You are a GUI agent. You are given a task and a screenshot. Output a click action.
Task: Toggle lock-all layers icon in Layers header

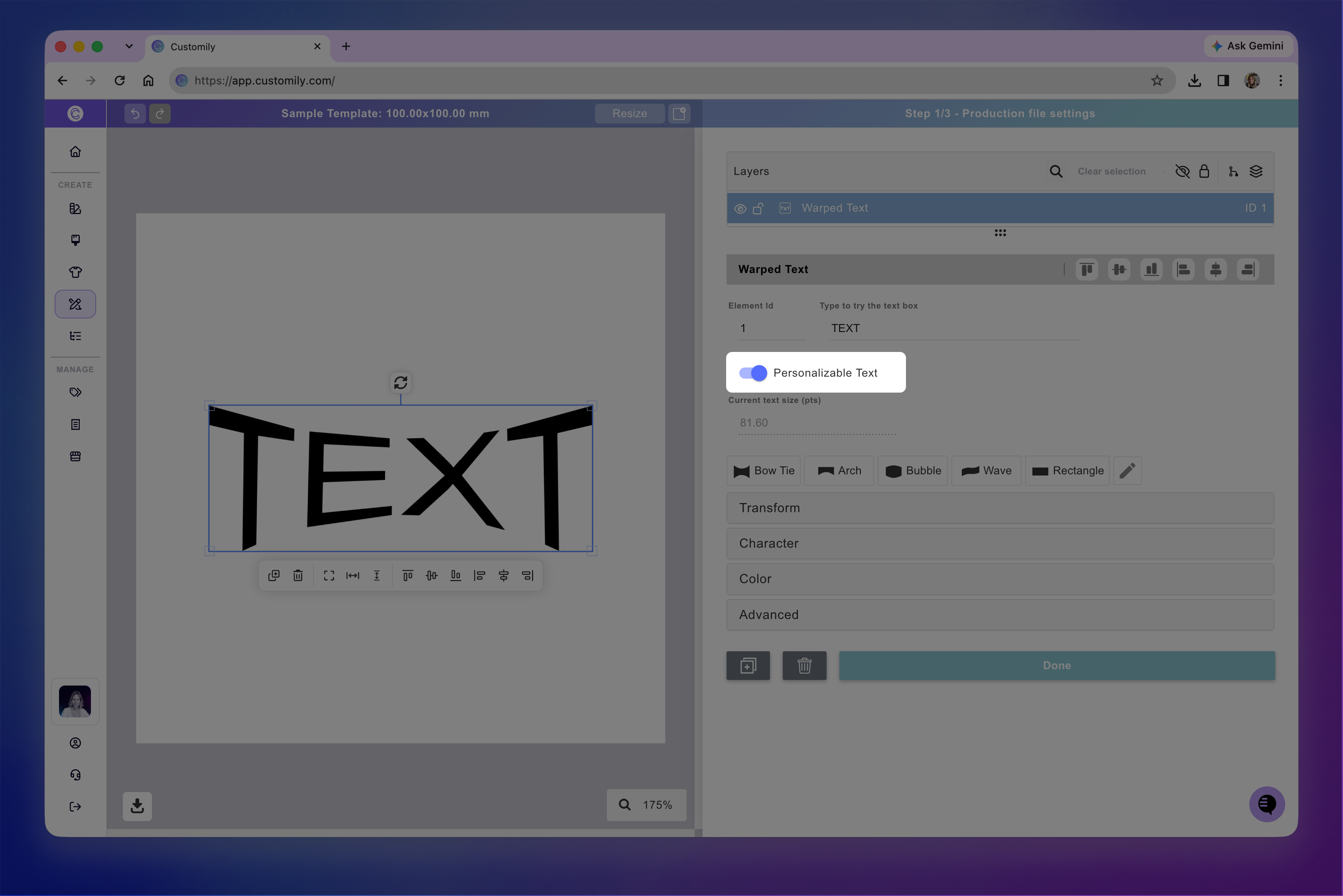tap(1204, 171)
